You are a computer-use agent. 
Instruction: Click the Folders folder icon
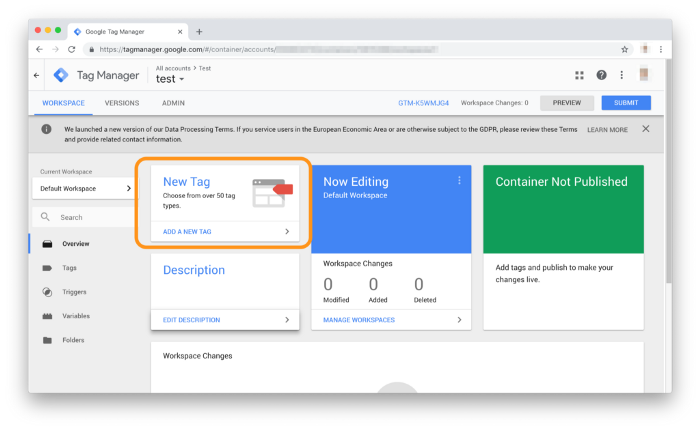coord(47,340)
